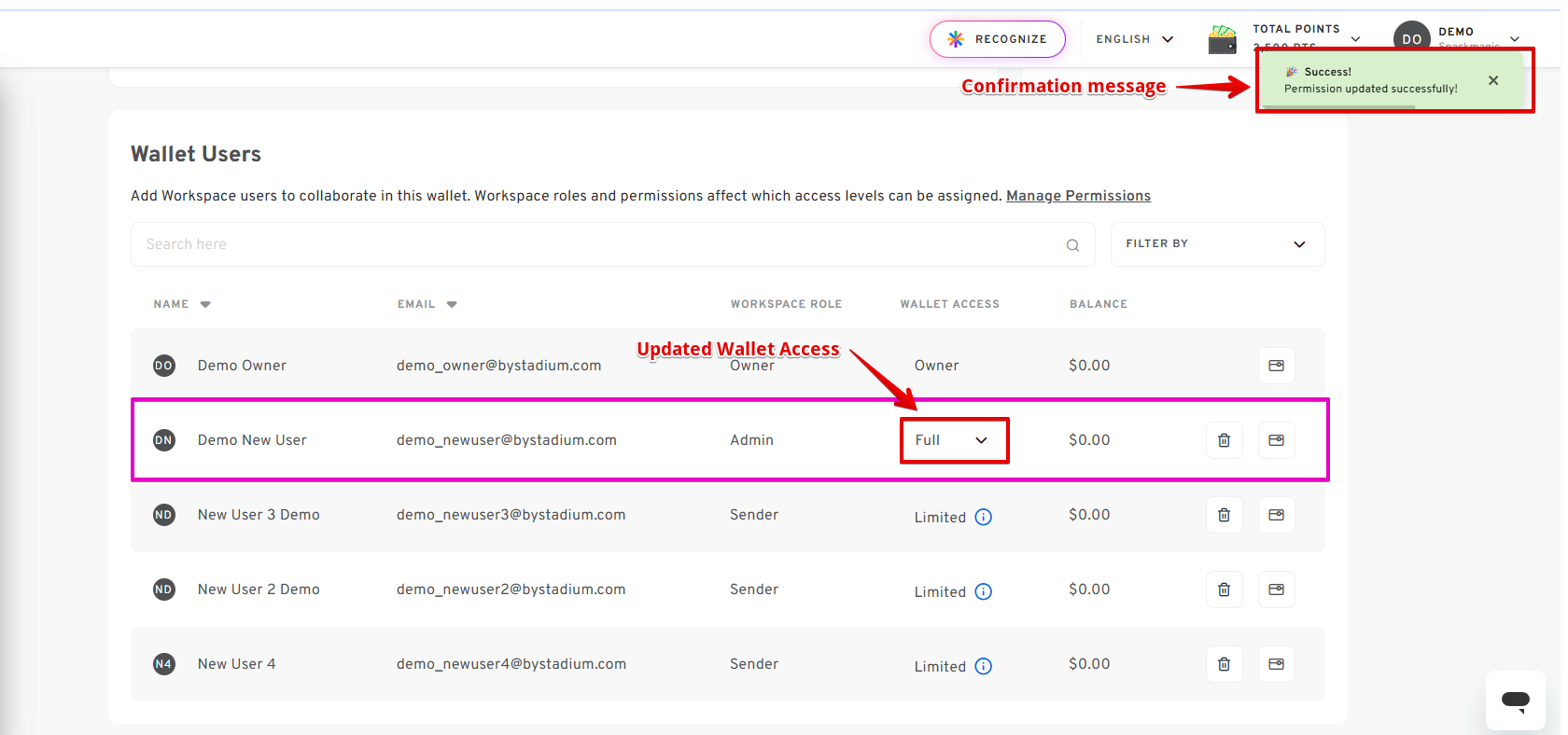This screenshot has height=735, width=1568.
Task: Show Limited access info for New User 4
Action: pyautogui.click(x=984, y=666)
